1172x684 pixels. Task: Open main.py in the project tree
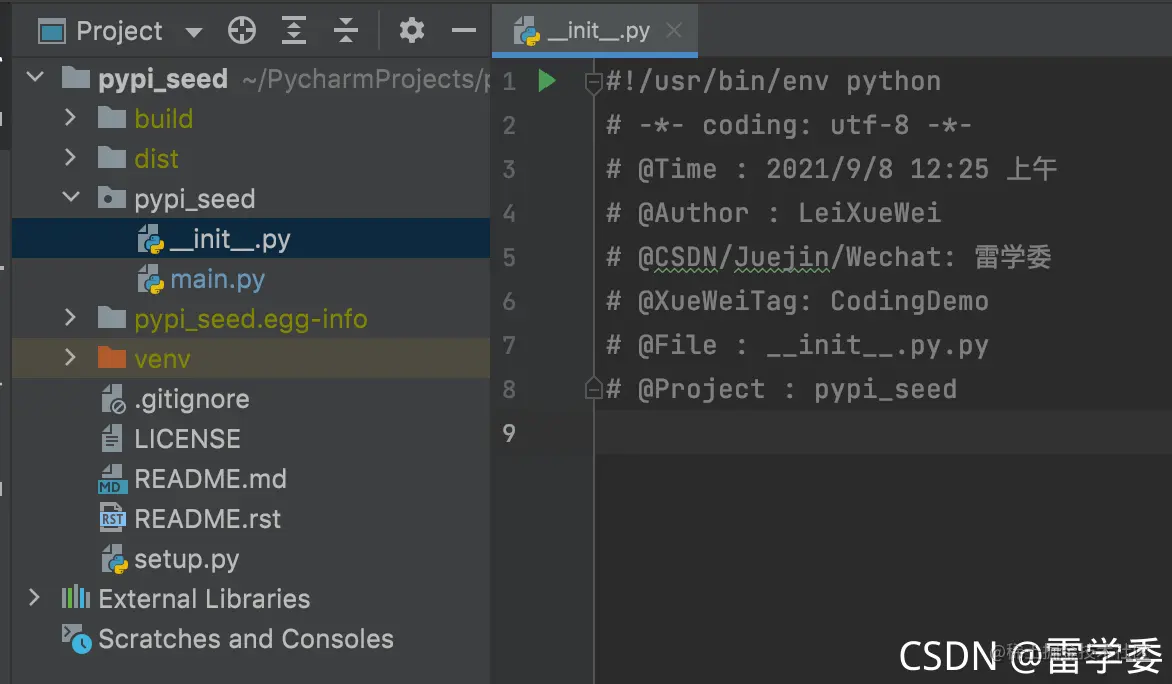(217, 279)
